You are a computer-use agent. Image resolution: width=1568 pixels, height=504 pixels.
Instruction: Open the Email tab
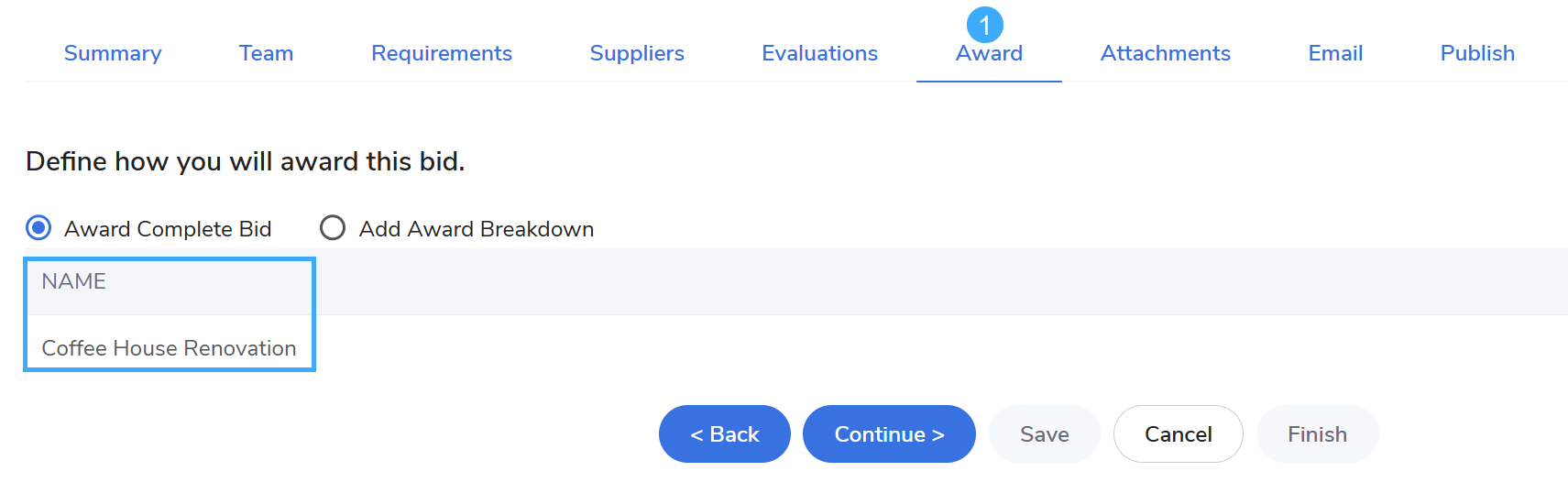click(1335, 53)
